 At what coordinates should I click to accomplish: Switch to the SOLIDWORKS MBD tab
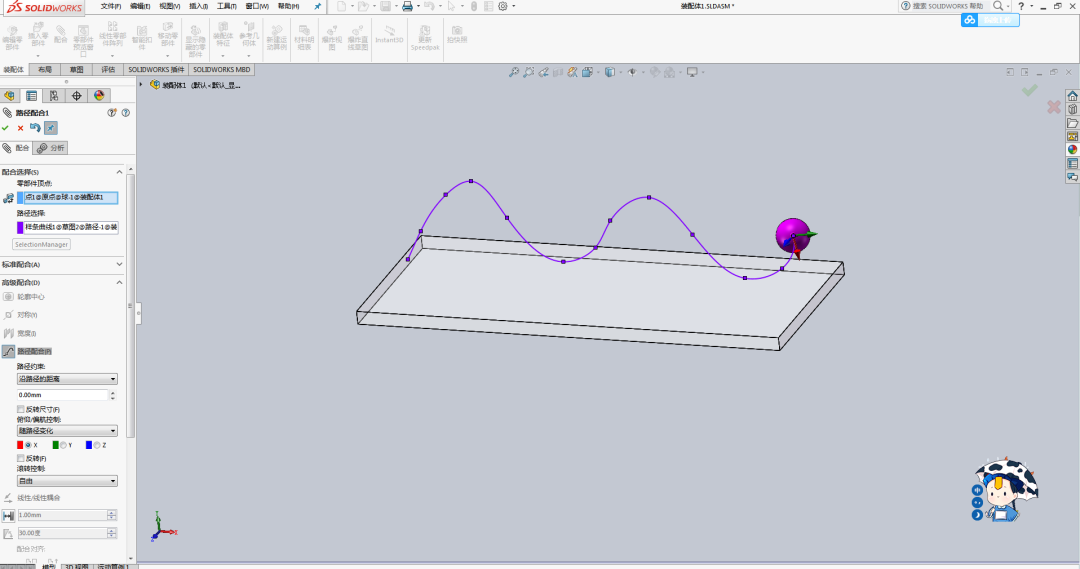(x=222, y=70)
